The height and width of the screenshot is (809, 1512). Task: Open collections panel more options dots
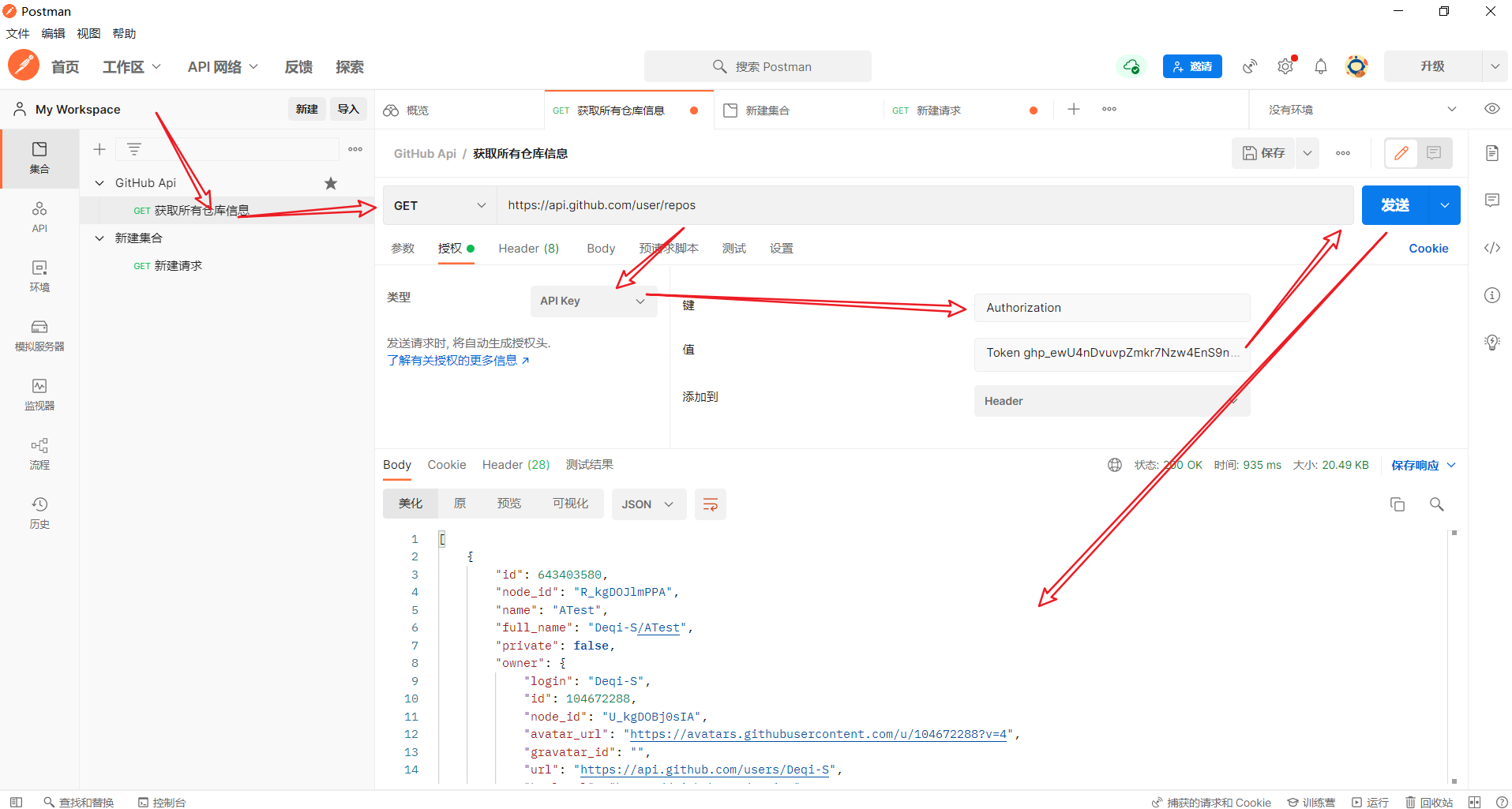pos(355,149)
